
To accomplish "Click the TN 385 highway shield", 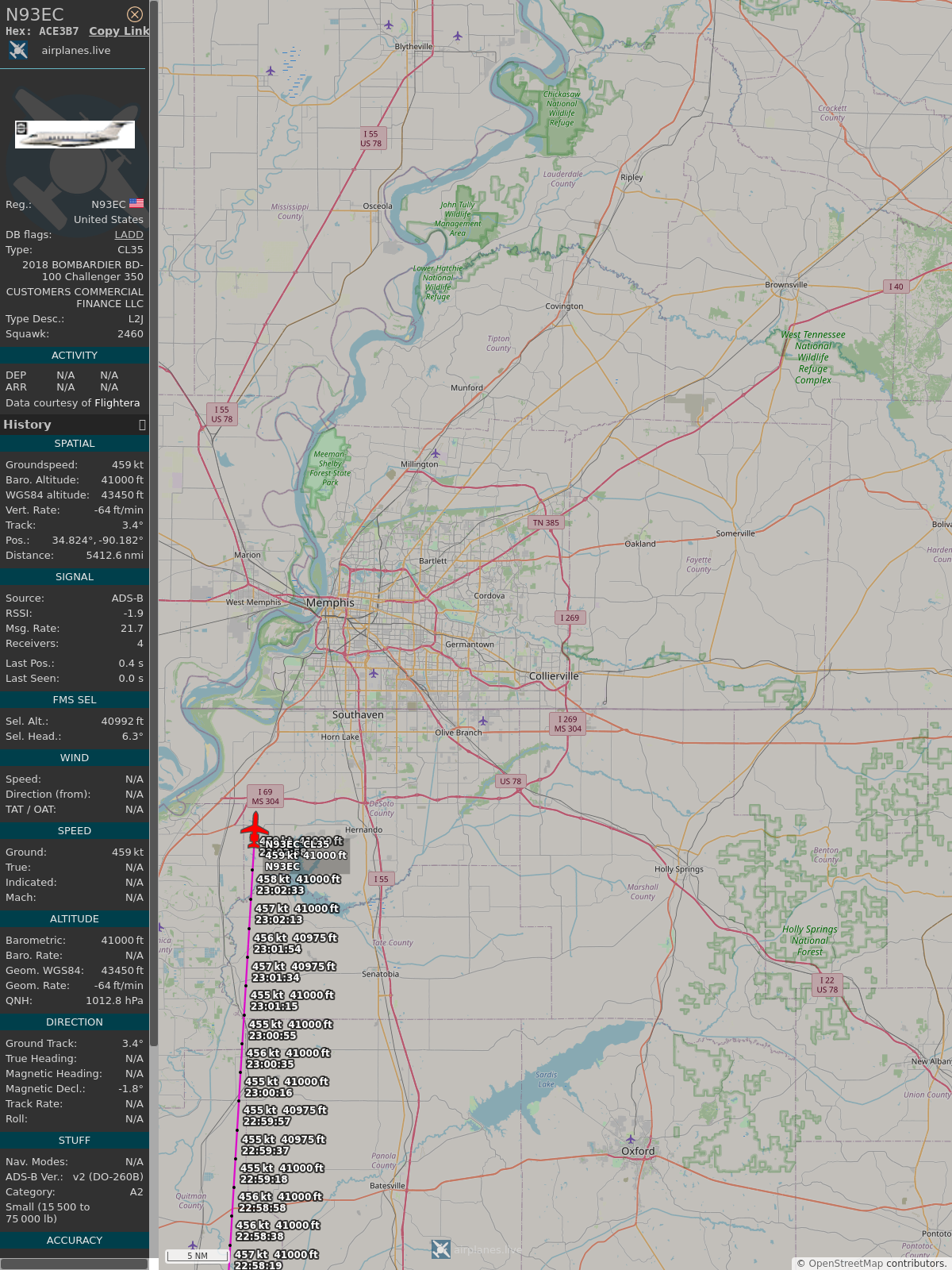I will click(546, 522).
